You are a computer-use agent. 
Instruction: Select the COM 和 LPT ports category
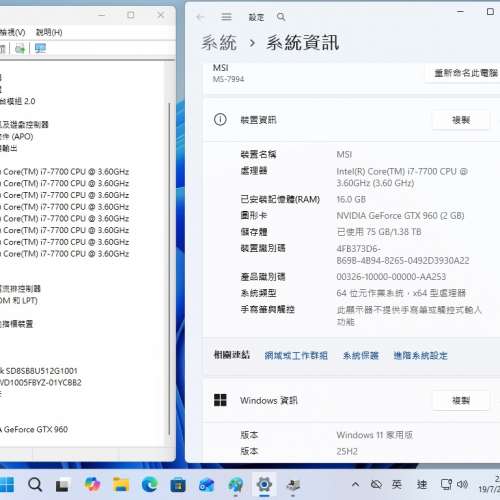(18, 300)
